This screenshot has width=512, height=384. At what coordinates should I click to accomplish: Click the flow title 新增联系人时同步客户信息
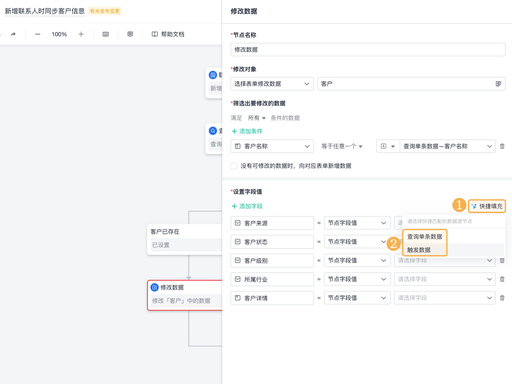[45, 11]
